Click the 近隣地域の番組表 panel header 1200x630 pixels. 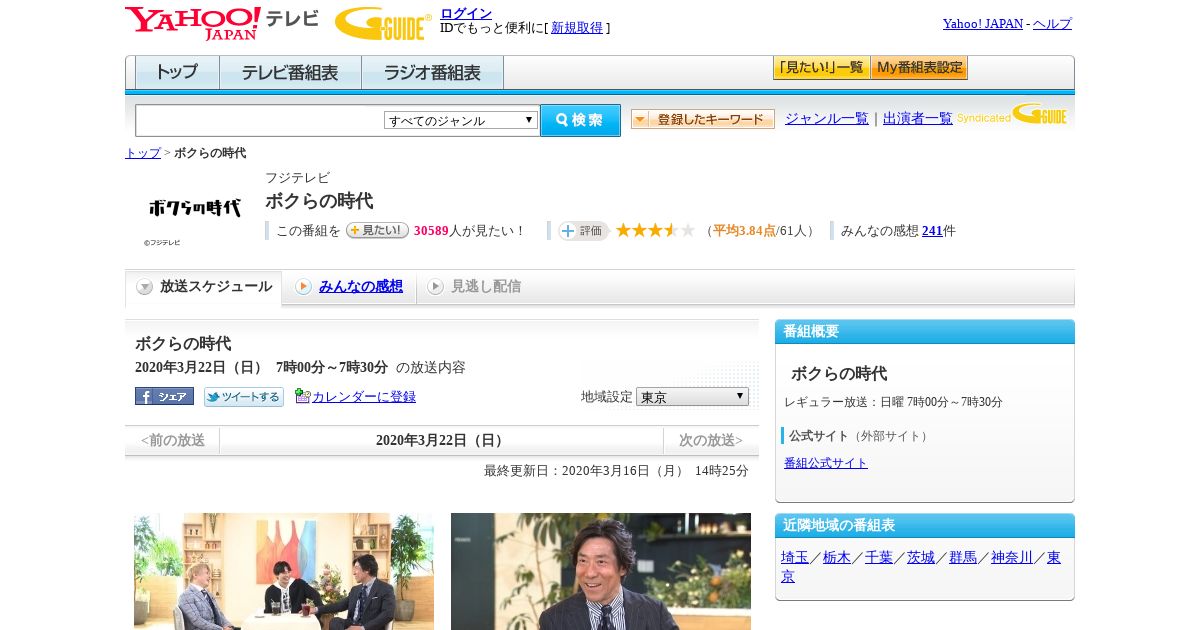(x=925, y=526)
